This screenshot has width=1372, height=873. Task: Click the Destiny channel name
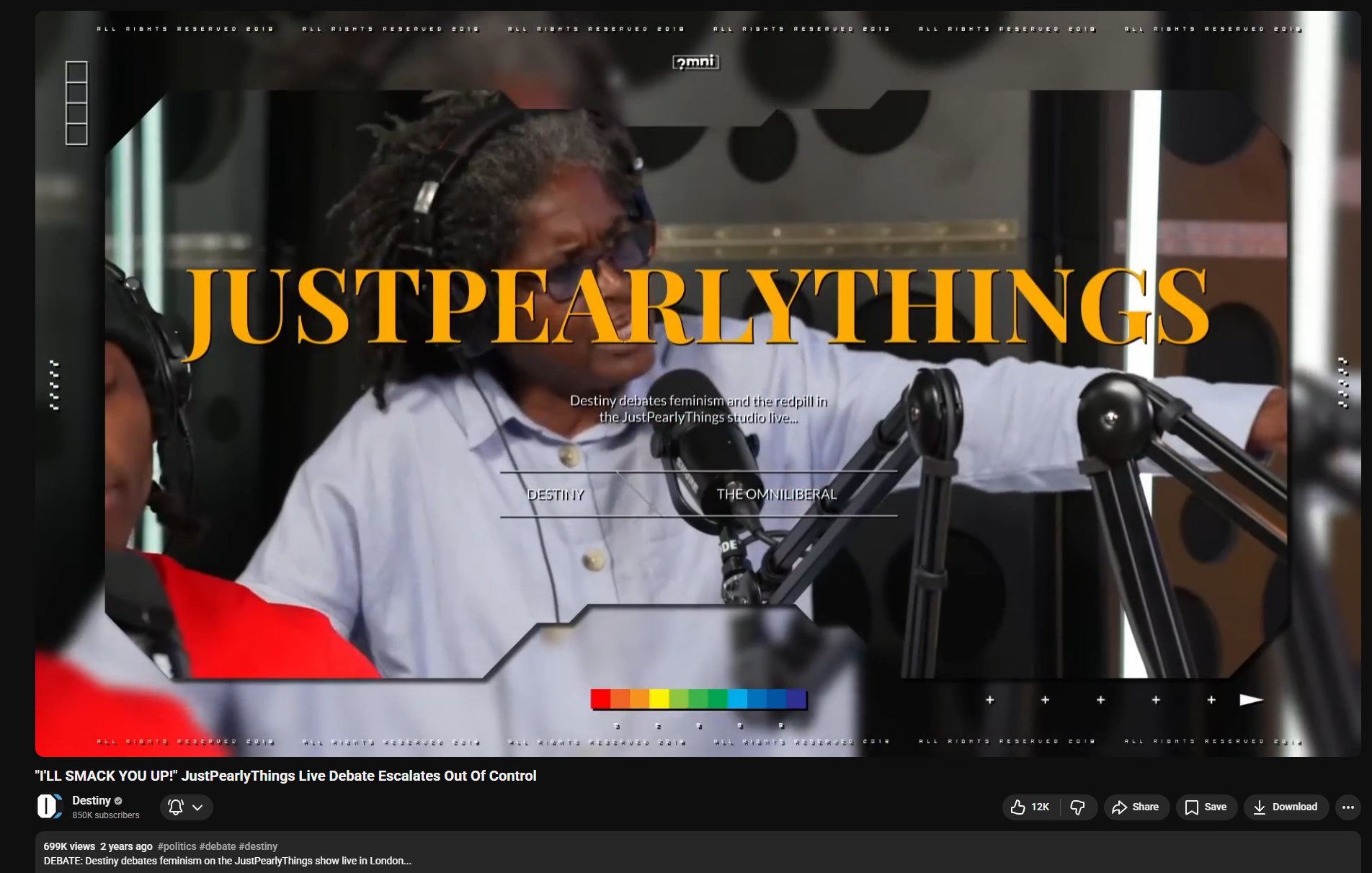tap(91, 800)
